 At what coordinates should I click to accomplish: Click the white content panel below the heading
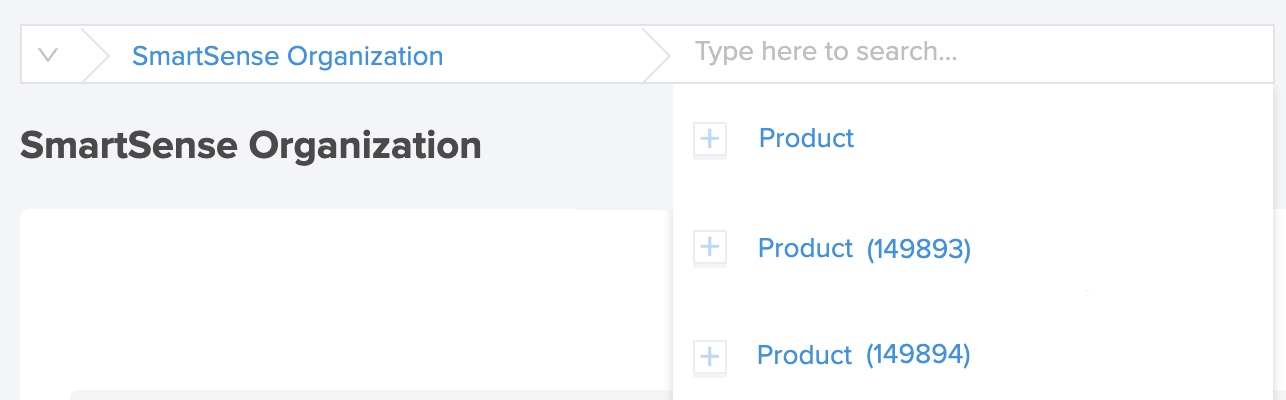click(x=345, y=300)
